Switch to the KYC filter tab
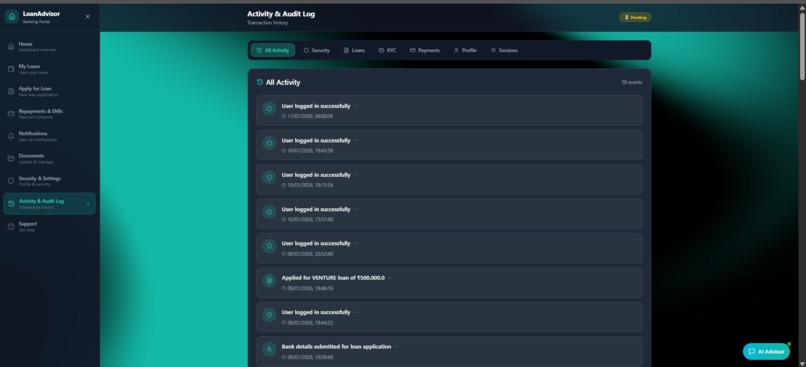 388,50
